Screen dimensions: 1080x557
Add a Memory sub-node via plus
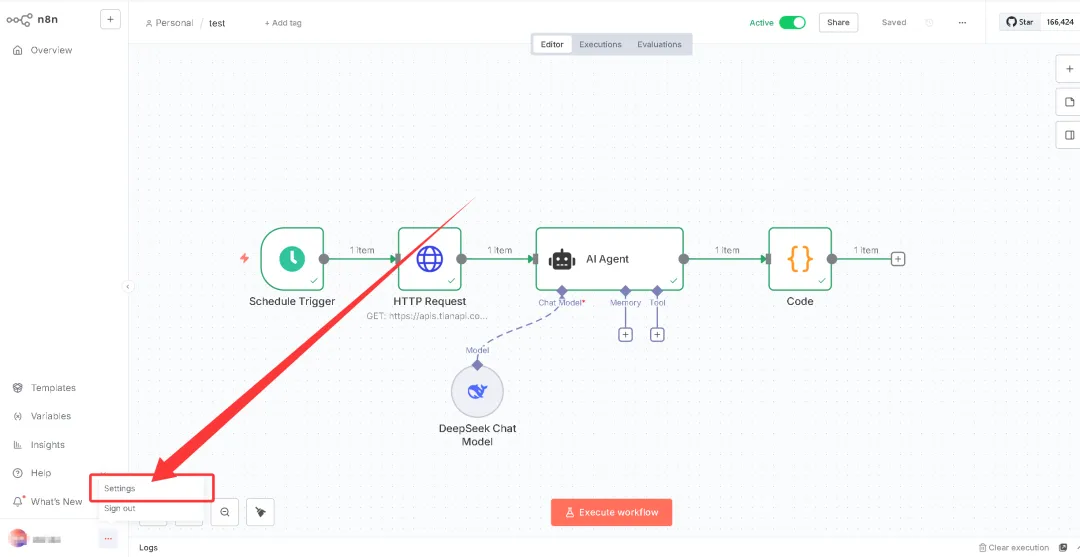(x=625, y=335)
